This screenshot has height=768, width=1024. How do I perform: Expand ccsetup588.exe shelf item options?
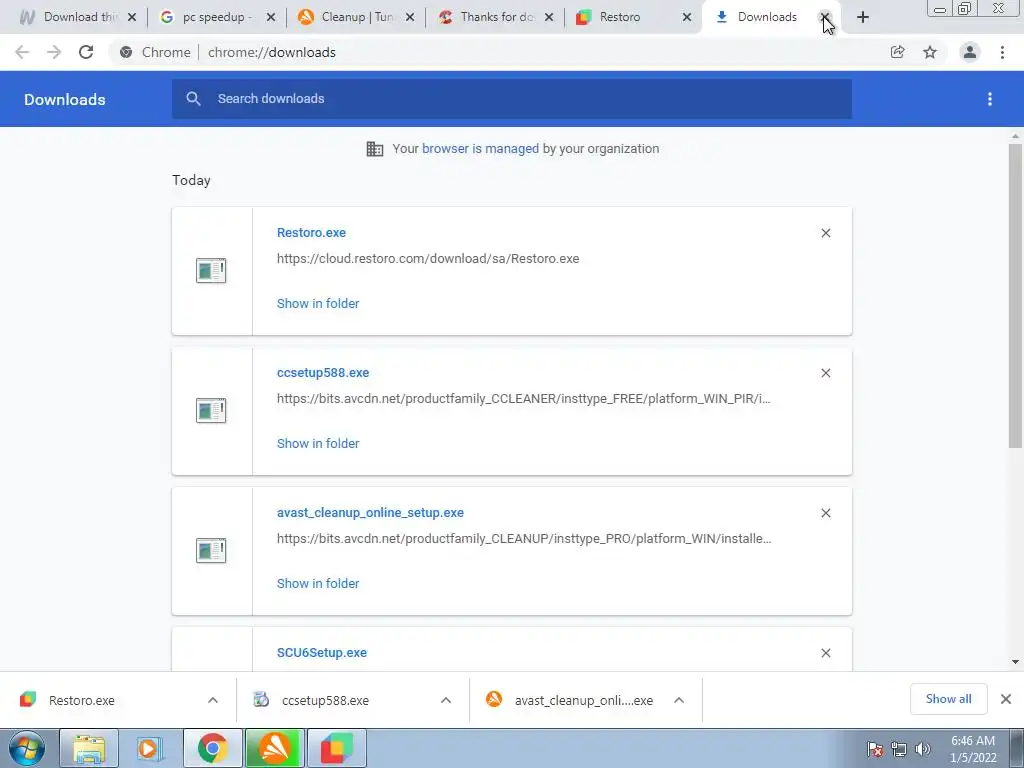(446, 700)
